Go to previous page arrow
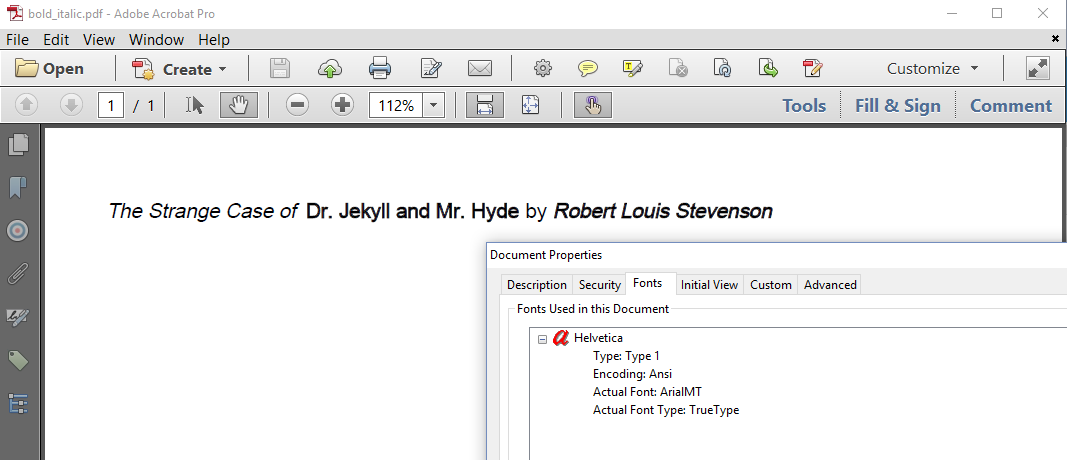The width and height of the screenshot is (1067, 460). [27, 105]
